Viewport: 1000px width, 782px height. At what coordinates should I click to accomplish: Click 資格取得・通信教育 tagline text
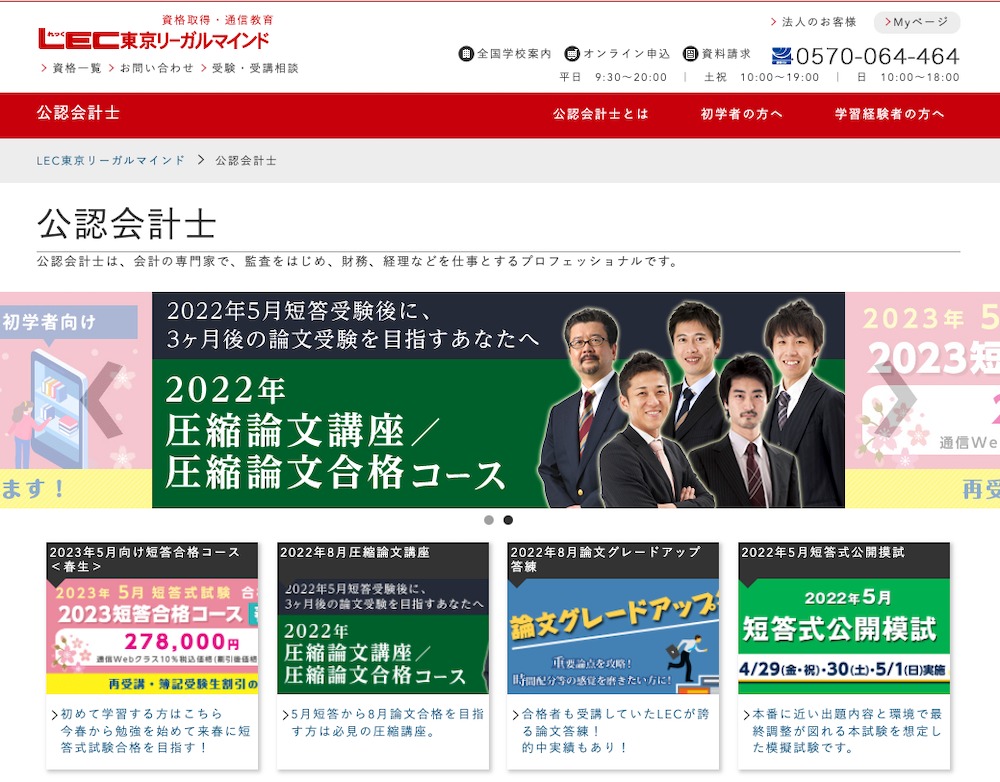tap(217, 20)
